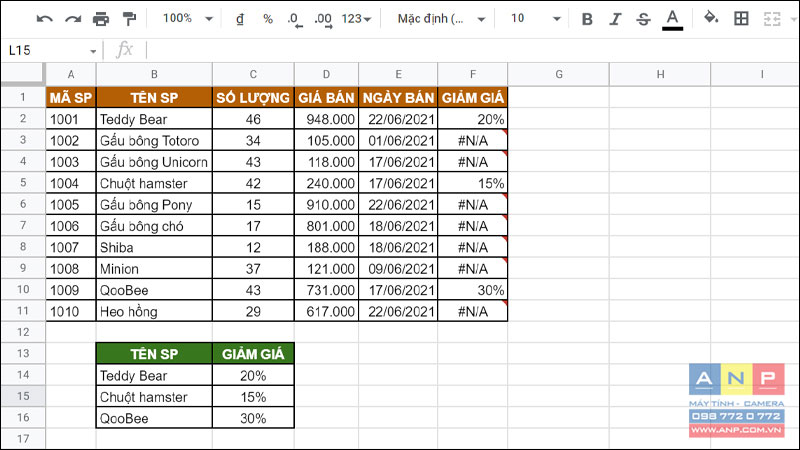Open the Name box dropdown arrow
Screen dimensions: 800x450
tap(93, 51)
